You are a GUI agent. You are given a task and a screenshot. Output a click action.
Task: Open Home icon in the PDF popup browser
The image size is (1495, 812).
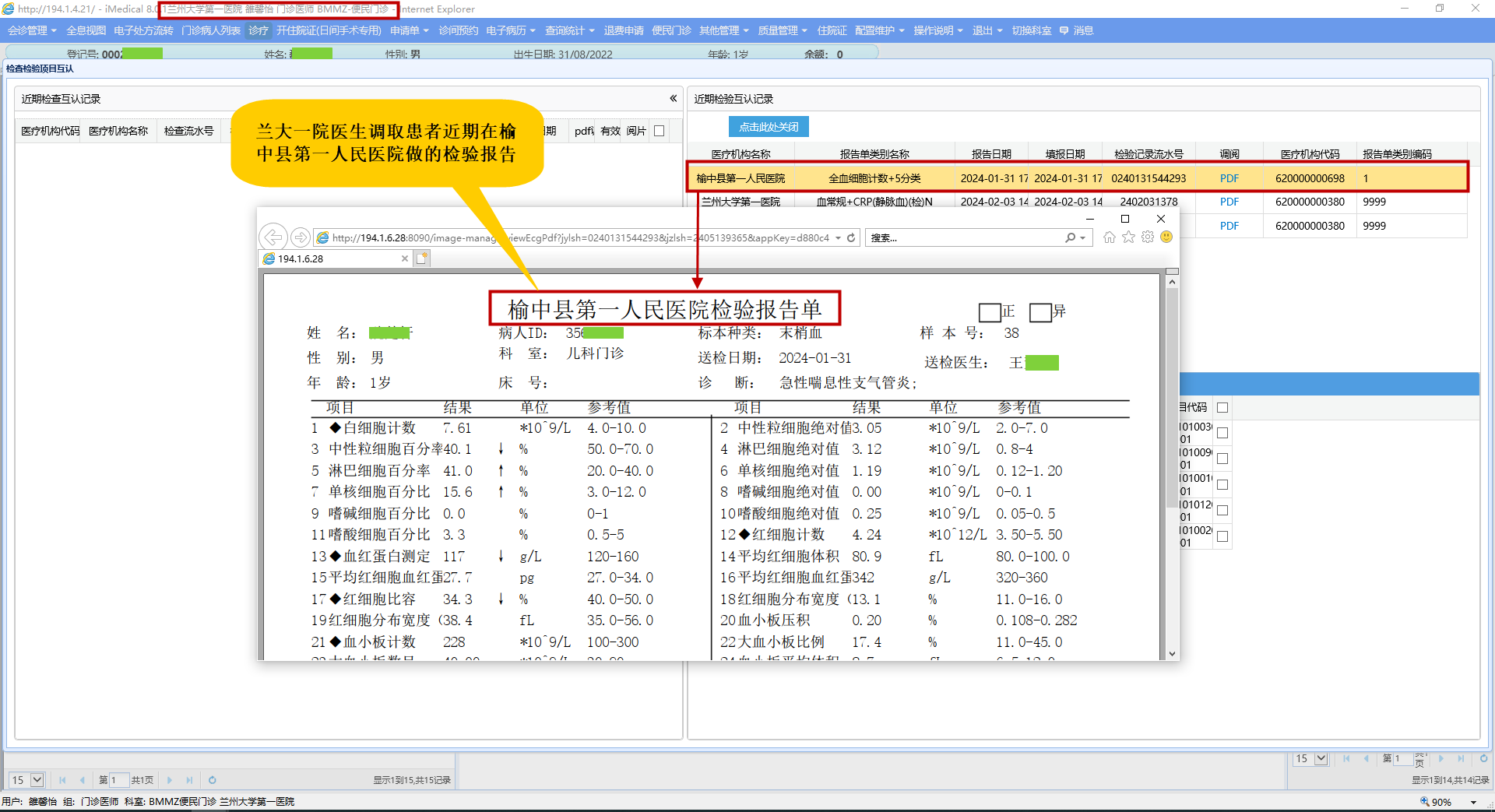pyautogui.click(x=1110, y=237)
